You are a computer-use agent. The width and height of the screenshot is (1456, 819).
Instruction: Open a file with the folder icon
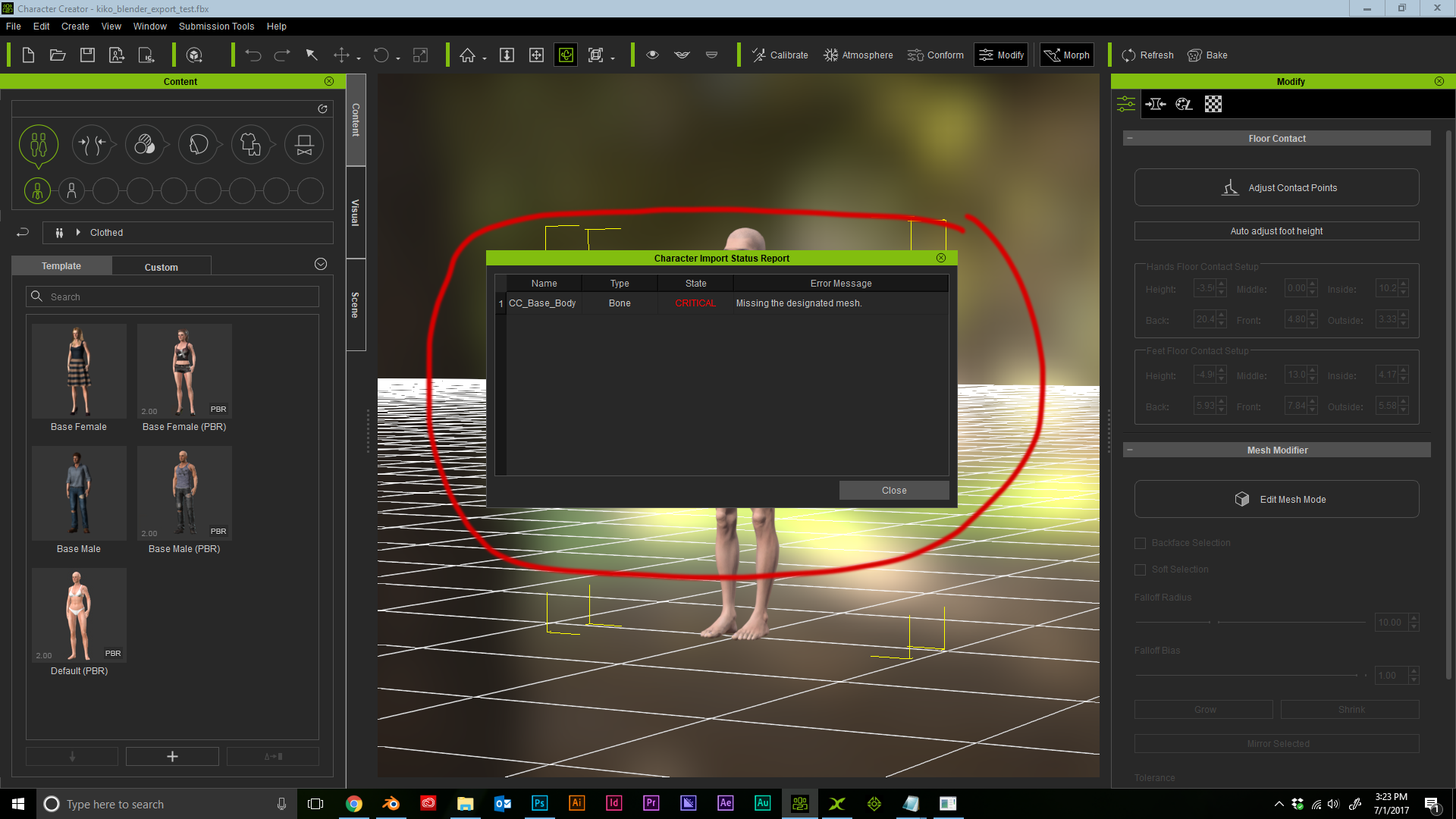tap(58, 55)
